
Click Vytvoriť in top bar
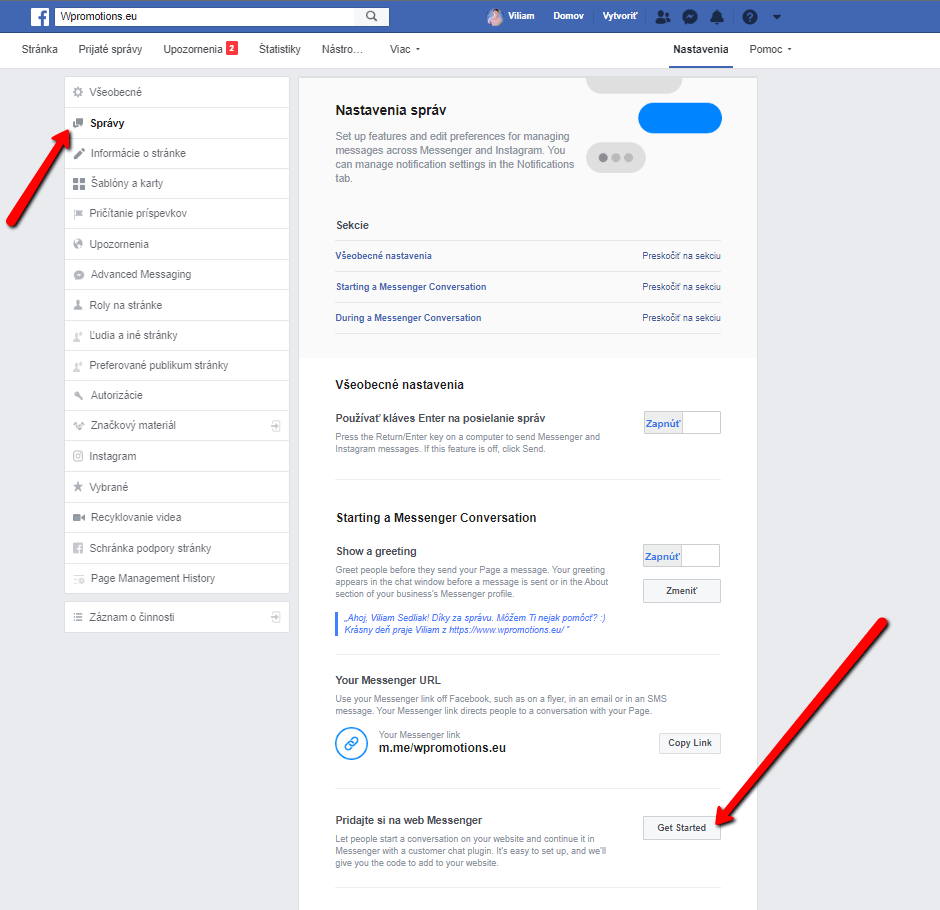(x=620, y=16)
